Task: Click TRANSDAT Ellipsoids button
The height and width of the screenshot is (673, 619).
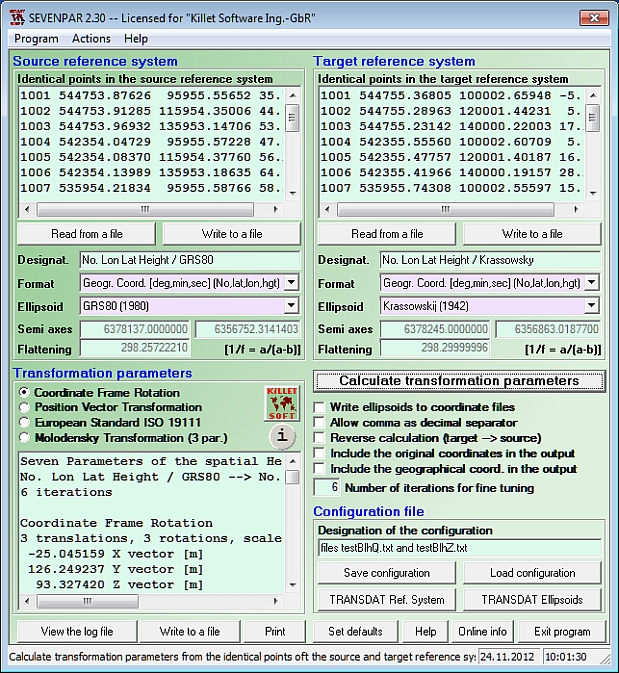Action: (x=532, y=600)
